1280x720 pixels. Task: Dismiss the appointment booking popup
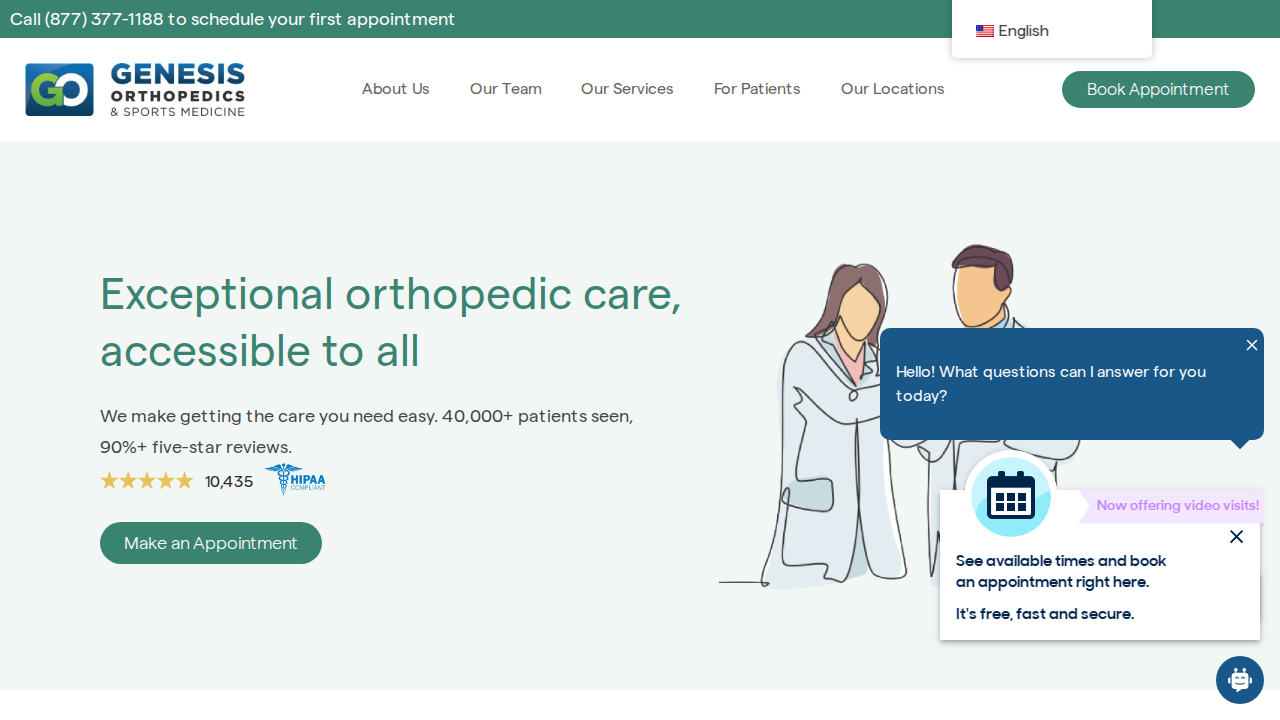pos(1236,537)
